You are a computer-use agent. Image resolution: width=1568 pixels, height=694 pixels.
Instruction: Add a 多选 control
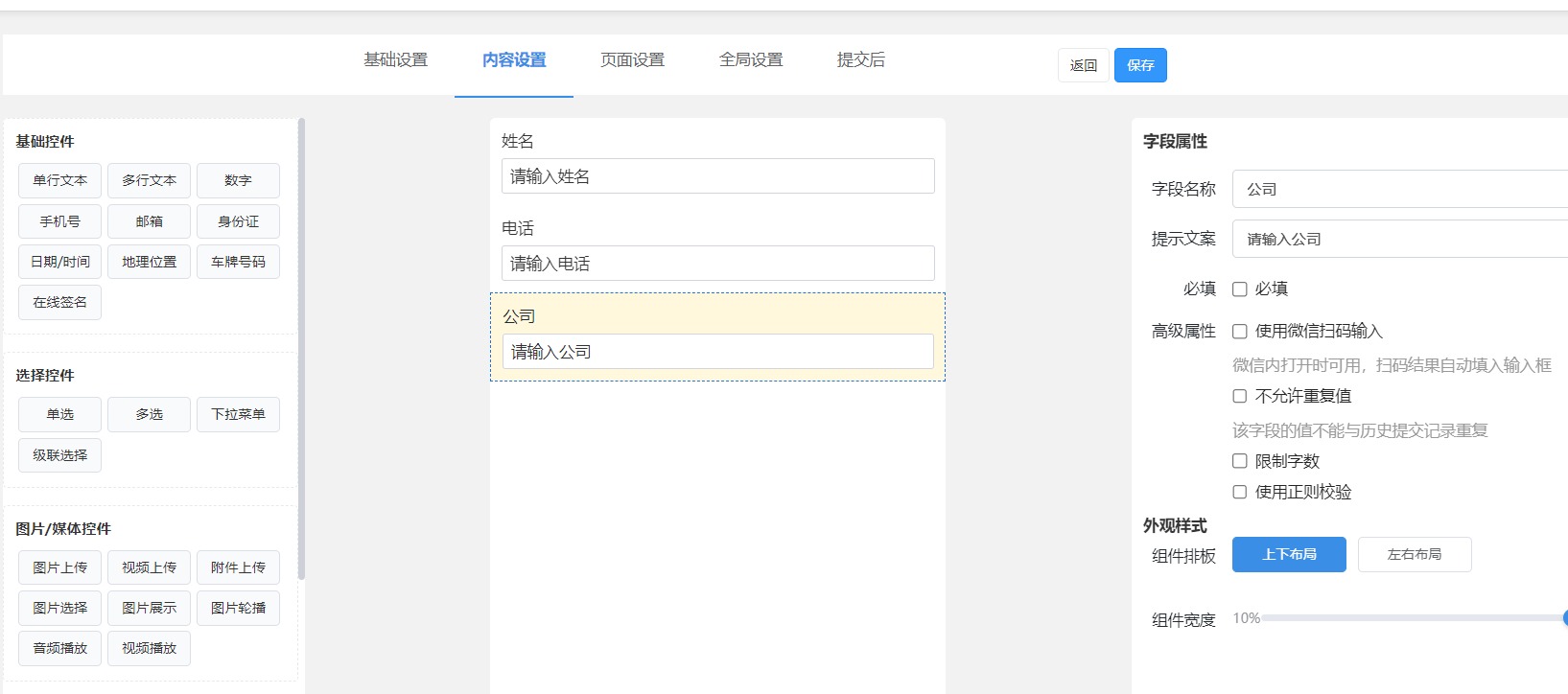pos(149,414)
